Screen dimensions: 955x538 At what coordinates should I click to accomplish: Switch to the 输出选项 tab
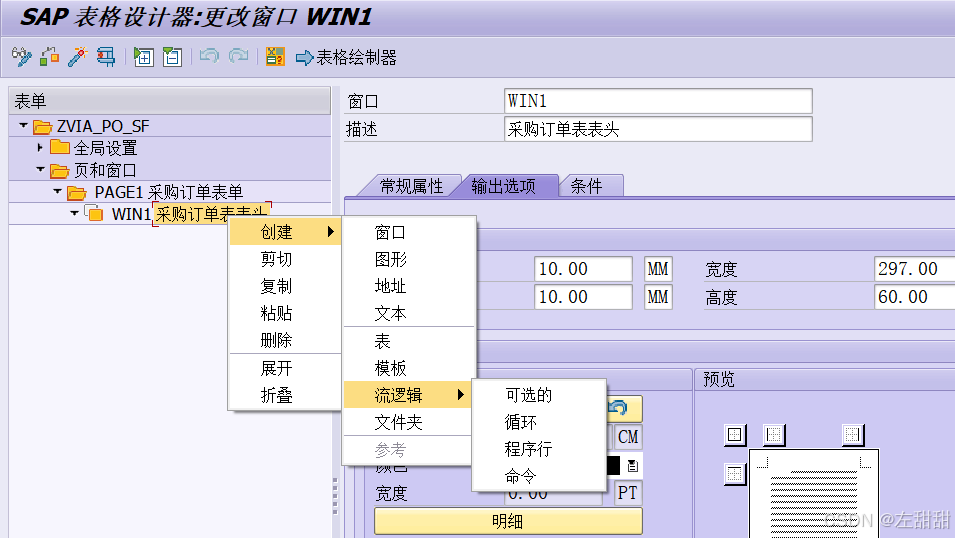click(x=504, y=186)
